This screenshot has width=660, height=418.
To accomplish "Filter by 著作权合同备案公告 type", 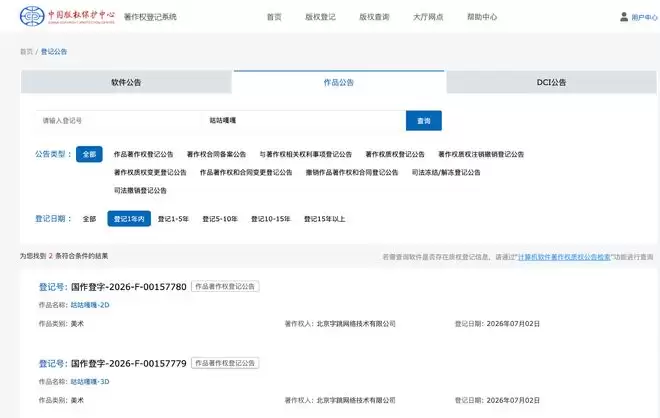I will click(x=216, y=154).
